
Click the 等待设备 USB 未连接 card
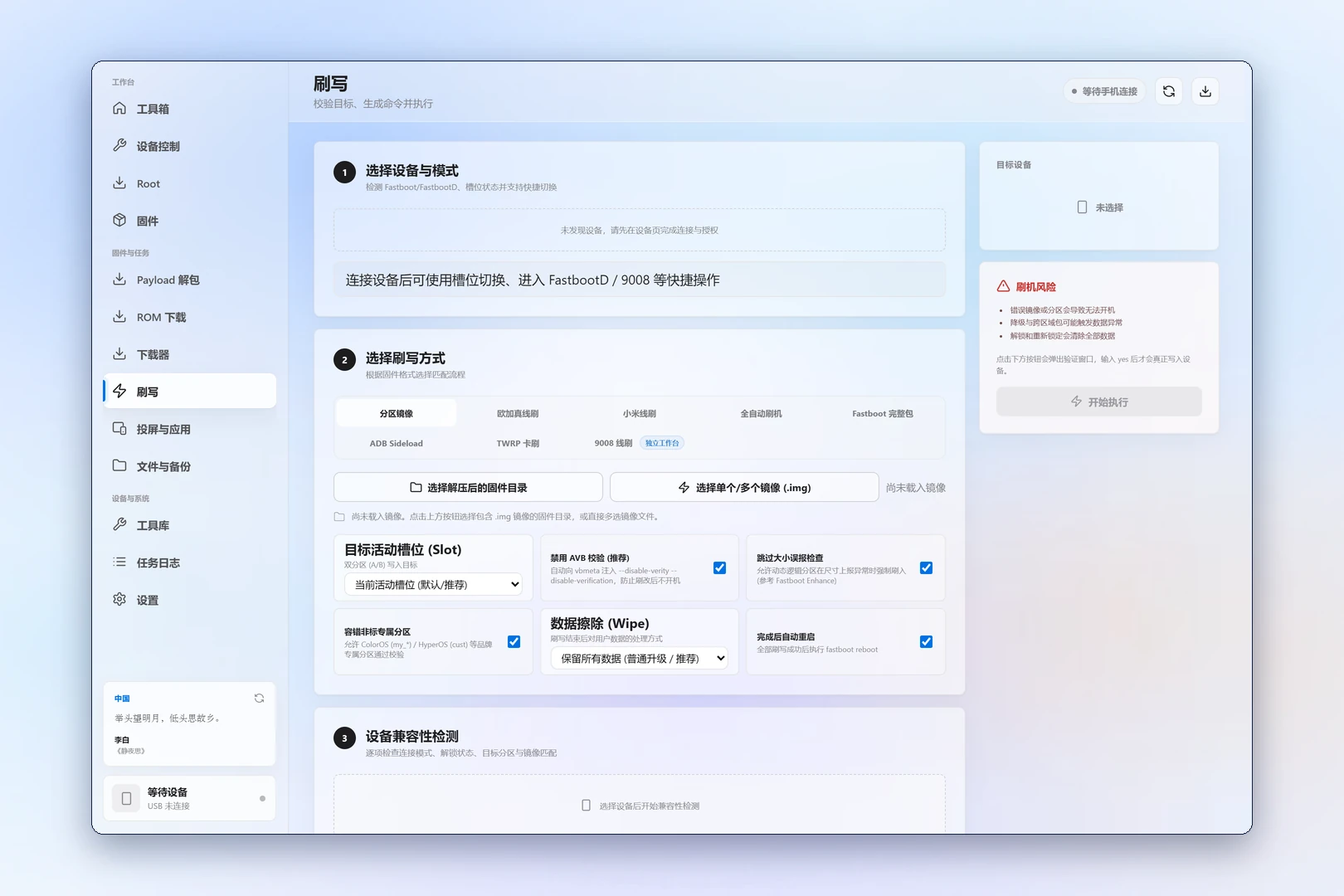point(189,798)
